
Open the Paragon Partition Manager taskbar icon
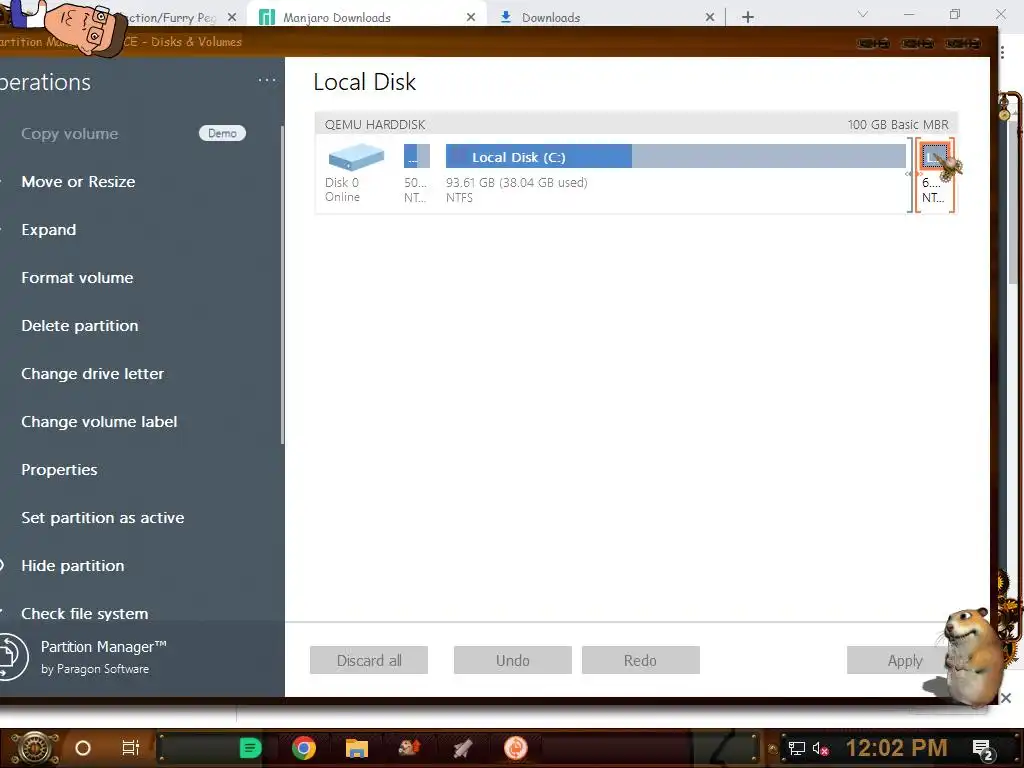[x=515, y=748]
